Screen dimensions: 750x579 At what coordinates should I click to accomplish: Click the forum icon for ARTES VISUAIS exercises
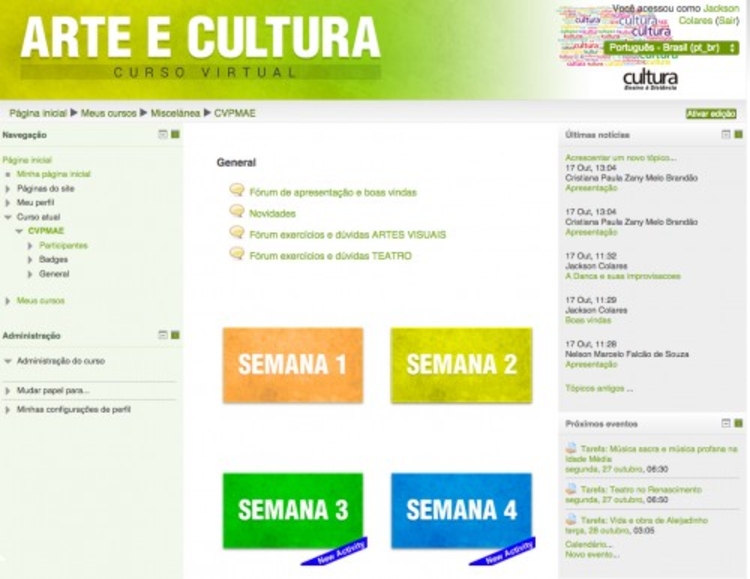[x=237, y=233]
